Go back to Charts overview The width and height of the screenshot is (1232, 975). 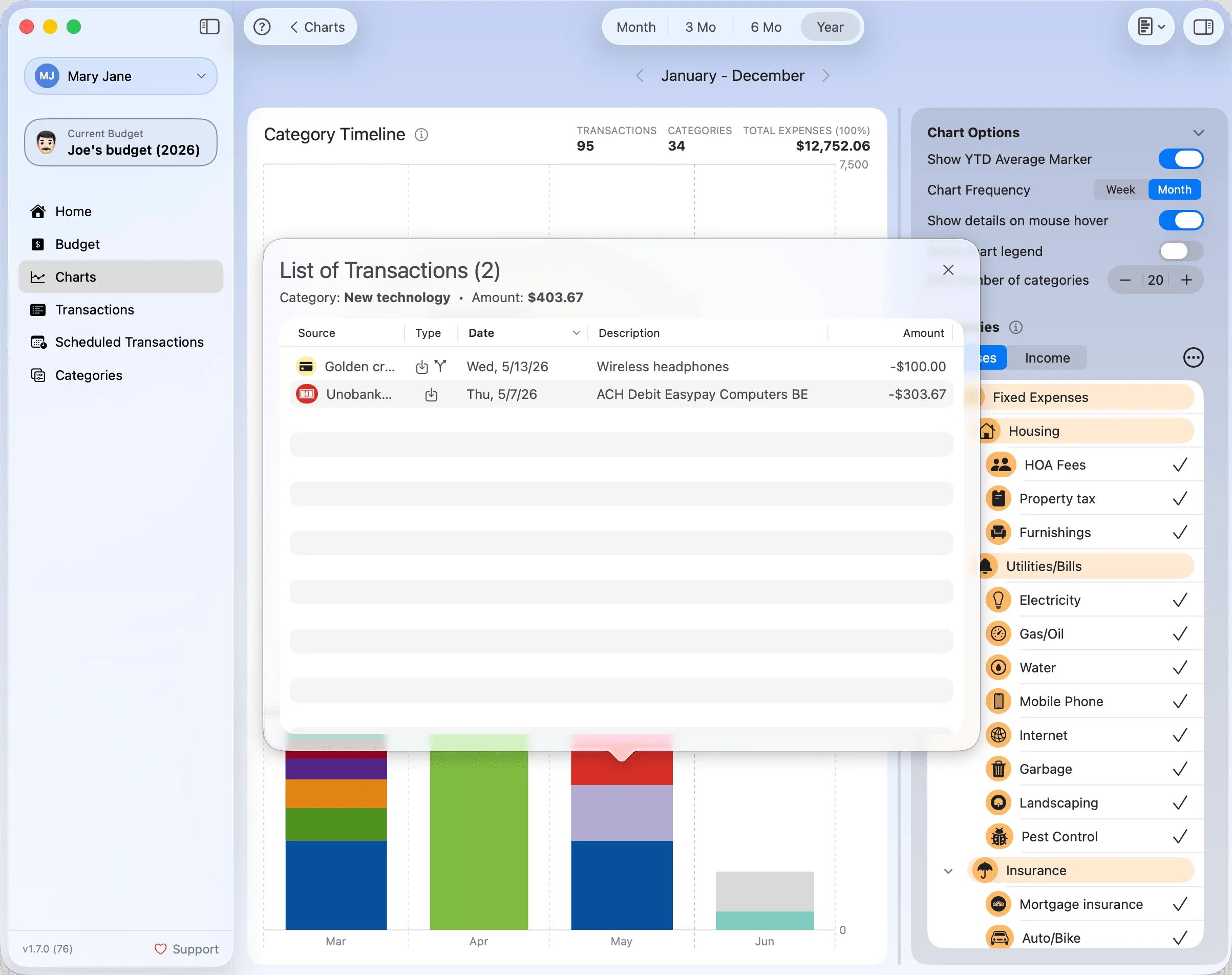click(317, 27)
